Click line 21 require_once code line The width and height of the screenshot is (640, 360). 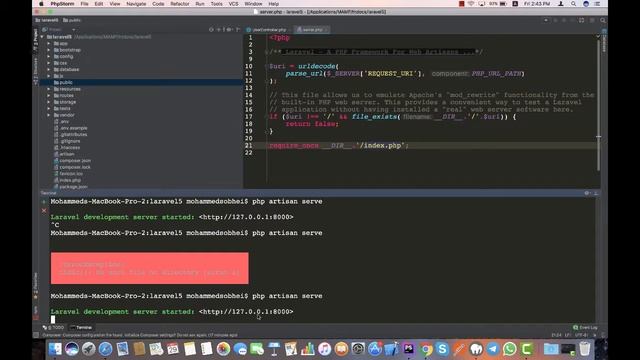pos(338,145)
